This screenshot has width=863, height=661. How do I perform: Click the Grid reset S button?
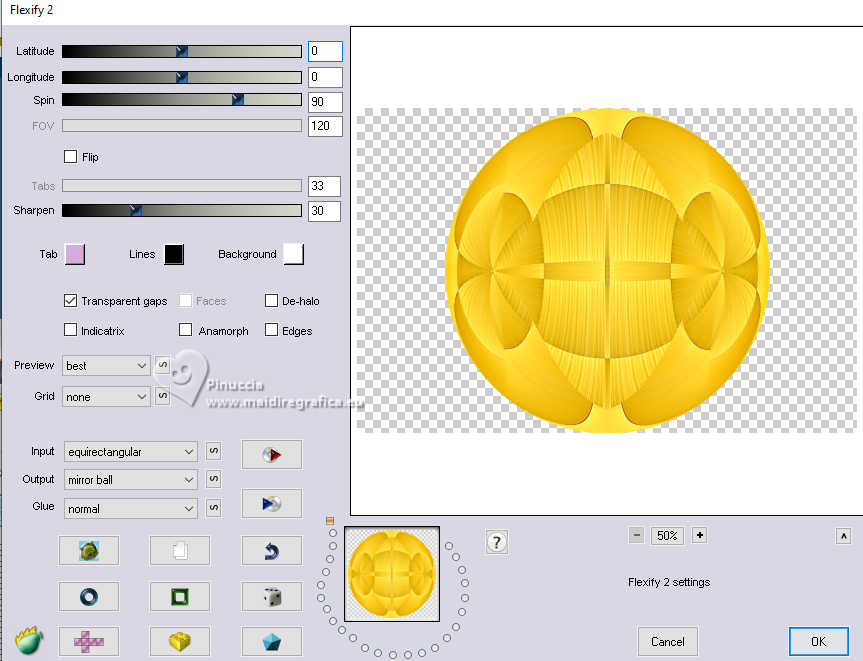(162, 396)
